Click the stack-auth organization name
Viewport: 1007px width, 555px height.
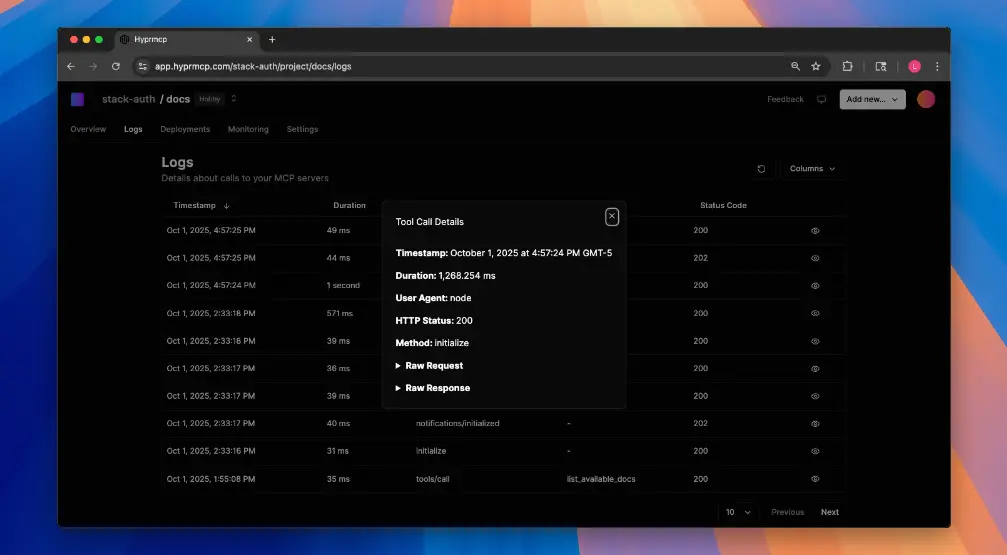pos(128,99)
